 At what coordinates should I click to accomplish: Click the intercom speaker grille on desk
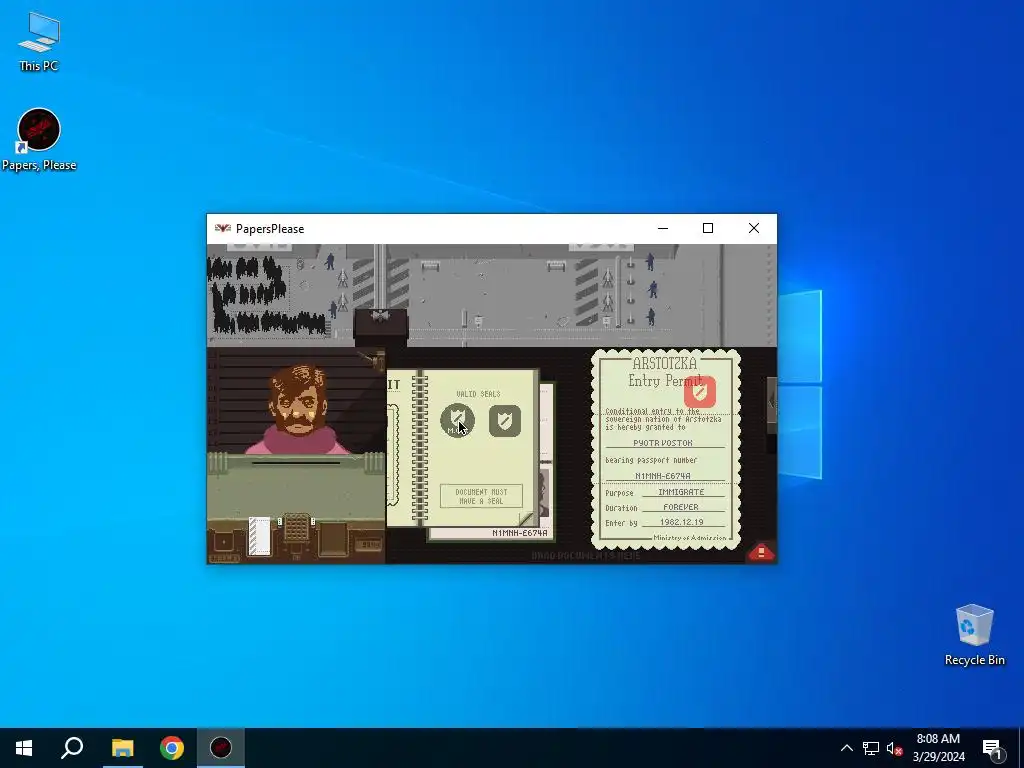(x=296, y=528)
